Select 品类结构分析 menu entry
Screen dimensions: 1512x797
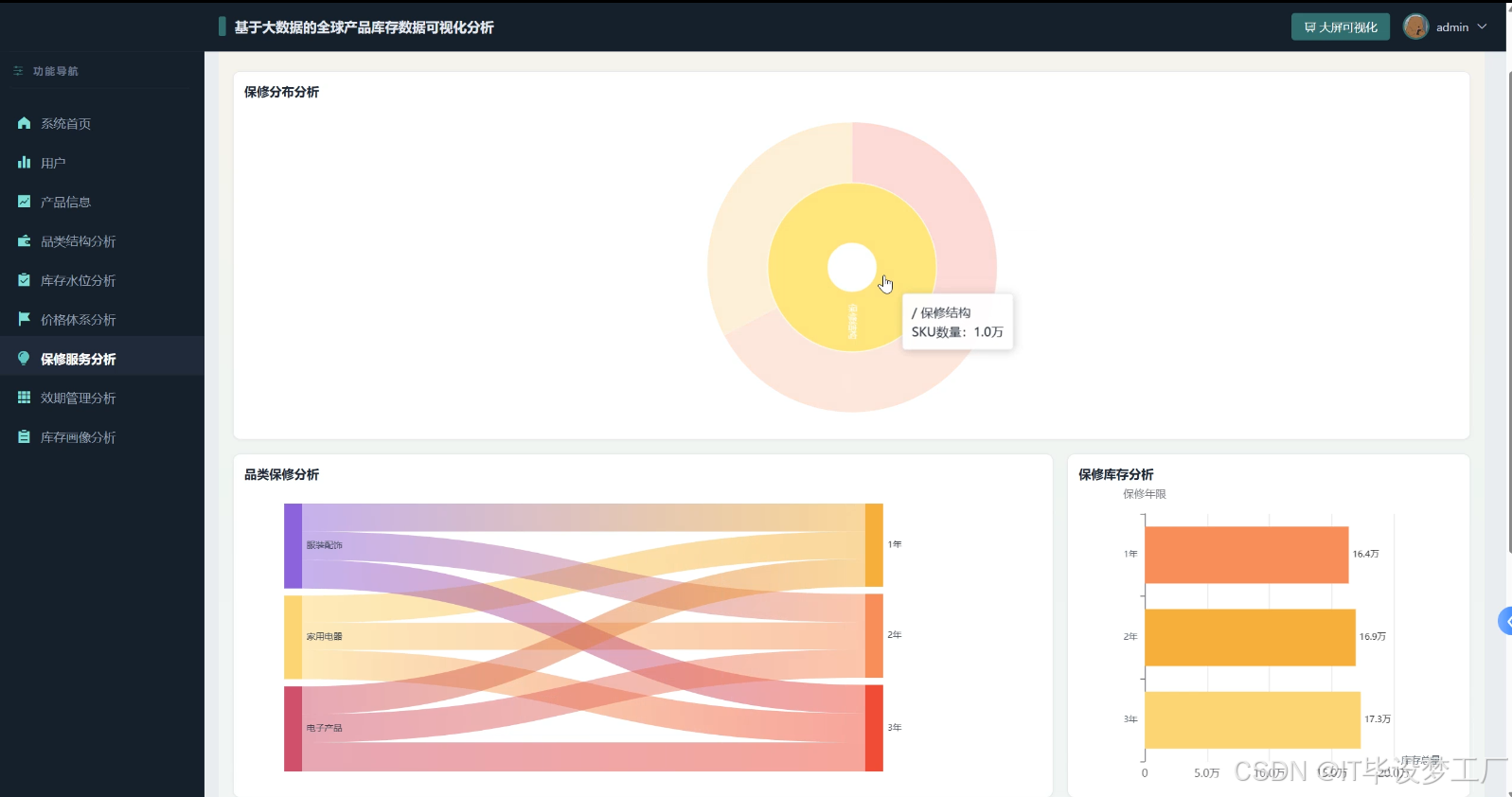(101, 241)
